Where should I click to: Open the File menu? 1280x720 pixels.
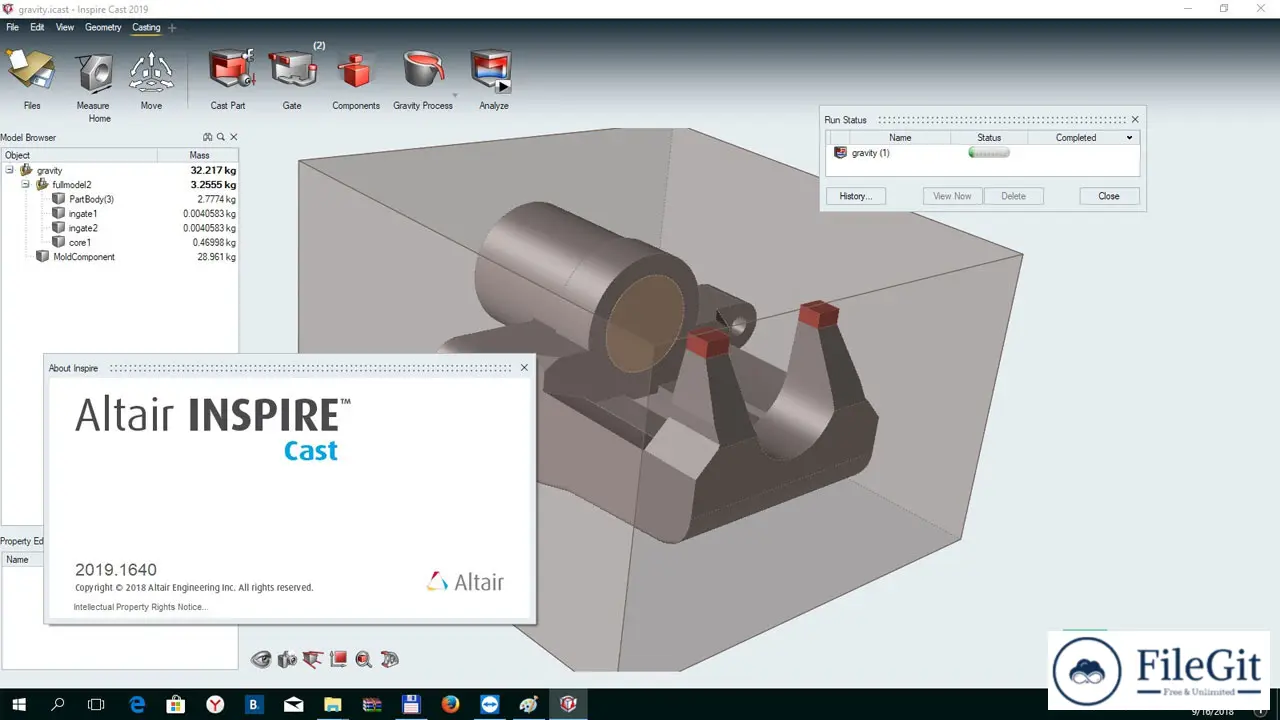[12, 27]
